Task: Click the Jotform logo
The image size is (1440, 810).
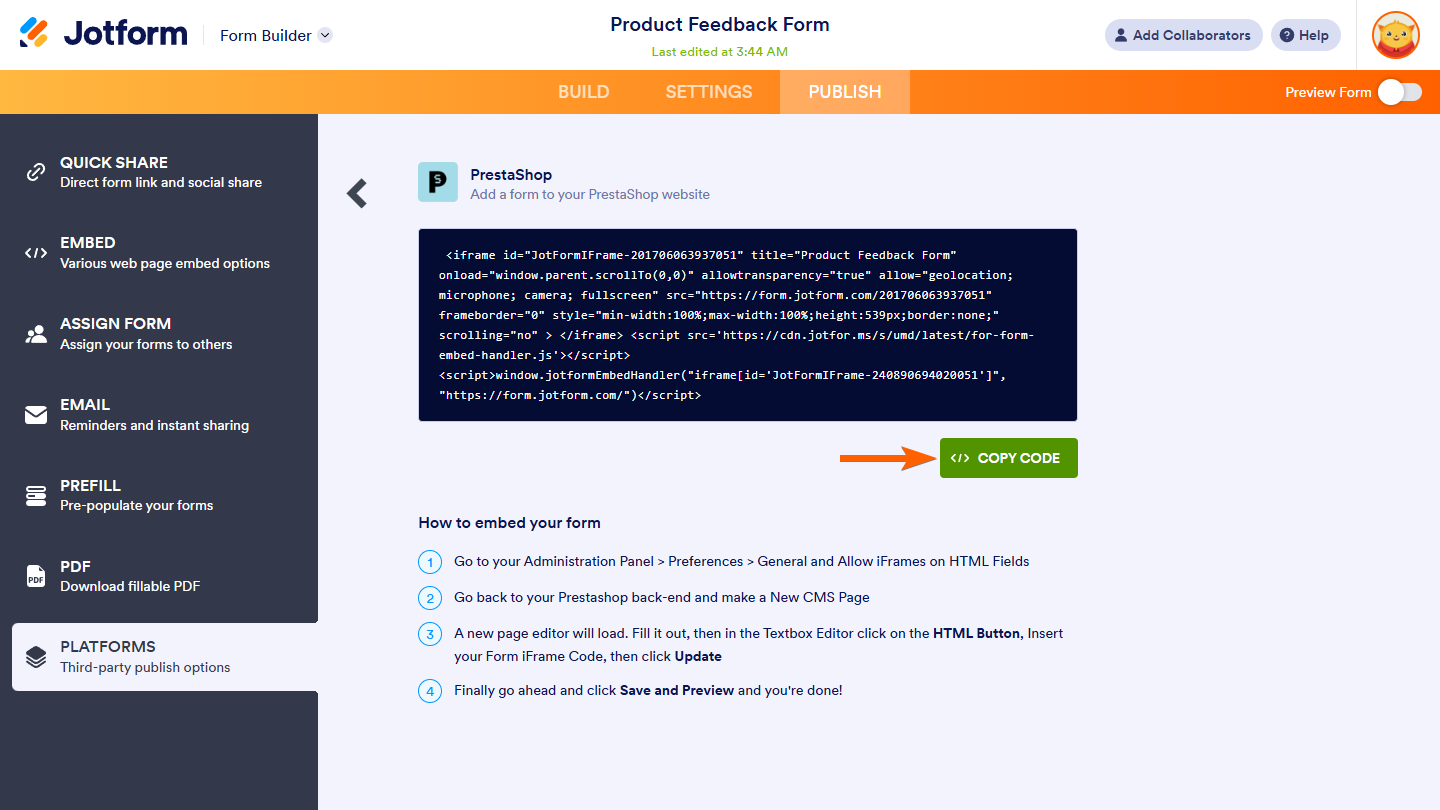Action: point(103,34)
